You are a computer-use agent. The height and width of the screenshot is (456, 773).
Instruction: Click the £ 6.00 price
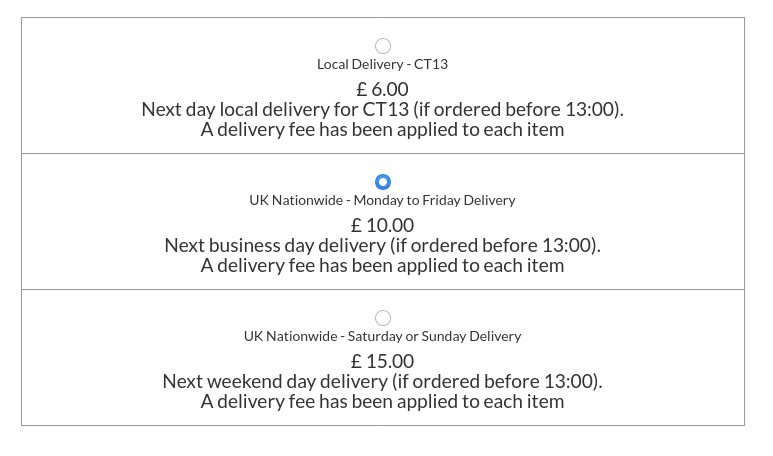click(382, 89)
